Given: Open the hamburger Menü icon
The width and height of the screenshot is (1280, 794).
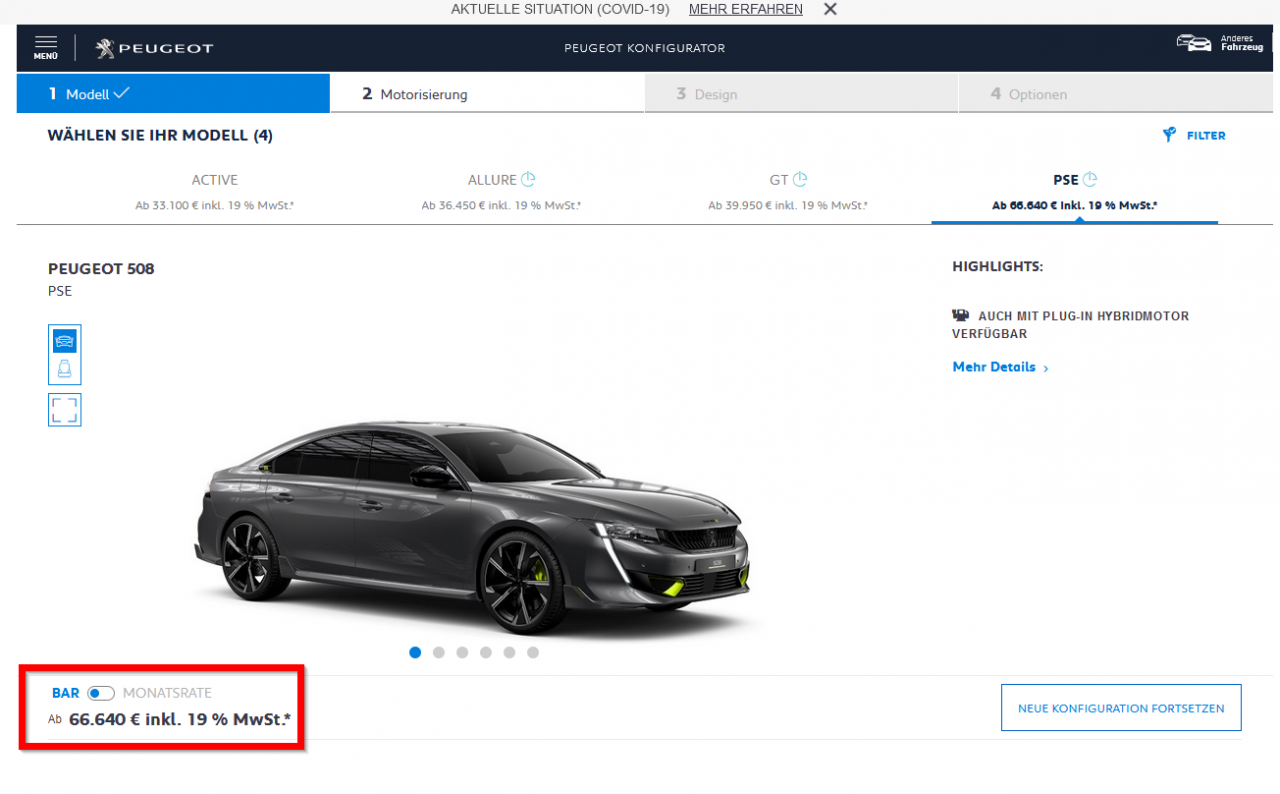Looking at the screenshot, I should pos(45,47).
